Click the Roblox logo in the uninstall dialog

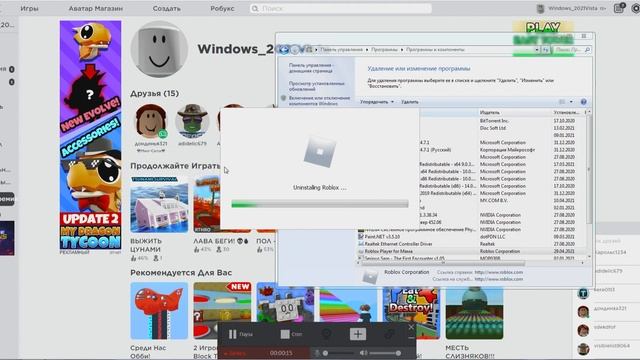320,151
